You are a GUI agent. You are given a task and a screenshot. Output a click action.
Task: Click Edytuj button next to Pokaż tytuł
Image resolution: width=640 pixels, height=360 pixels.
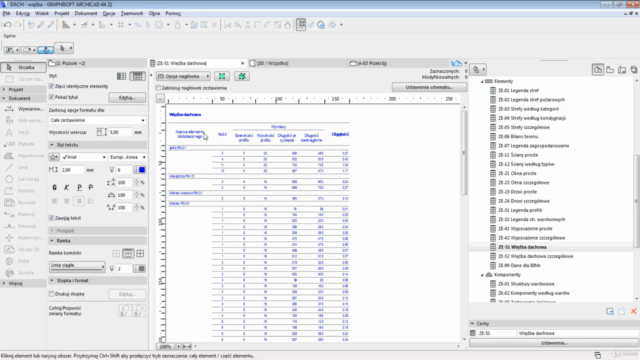(x=127, y=98)
